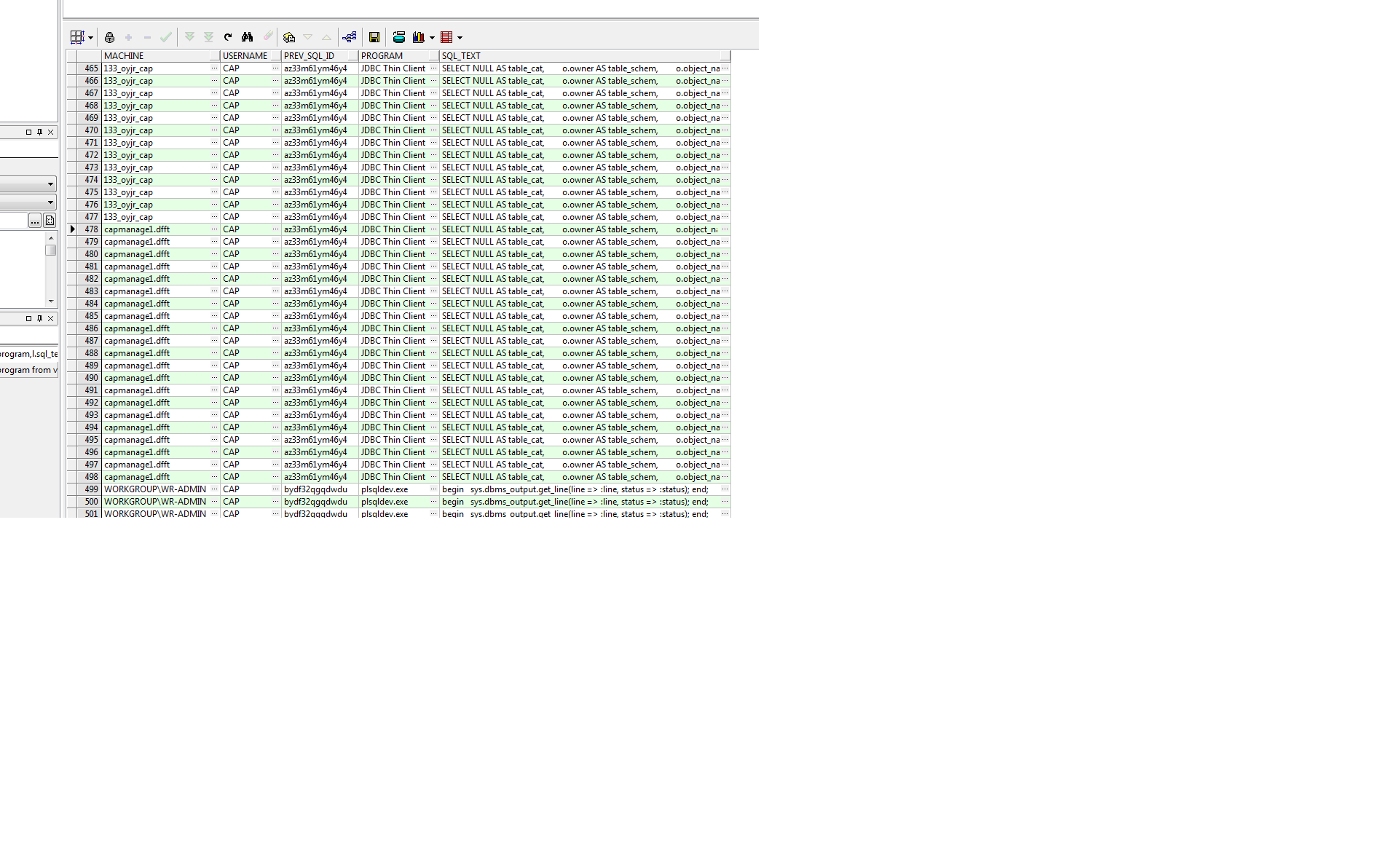
Task: Pin the upper left docked panel
Action: 39,133
